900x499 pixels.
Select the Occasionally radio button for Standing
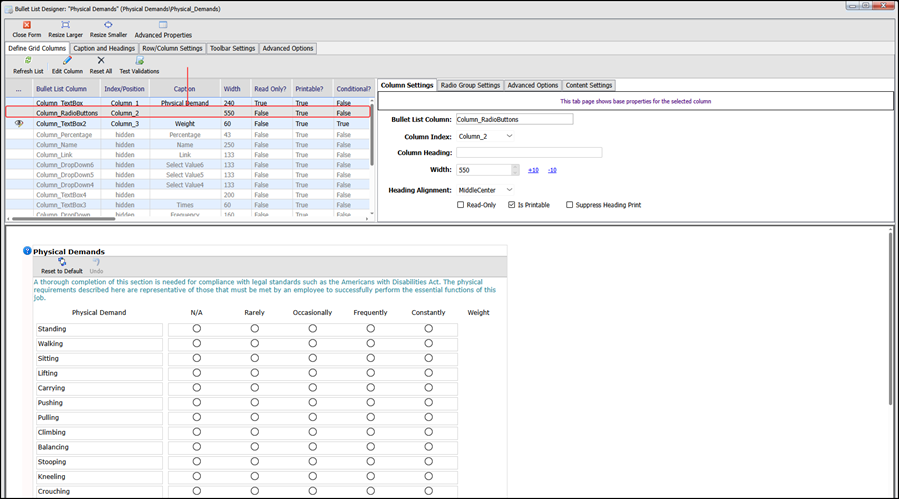pyautogui.click(x=312, y=328)
